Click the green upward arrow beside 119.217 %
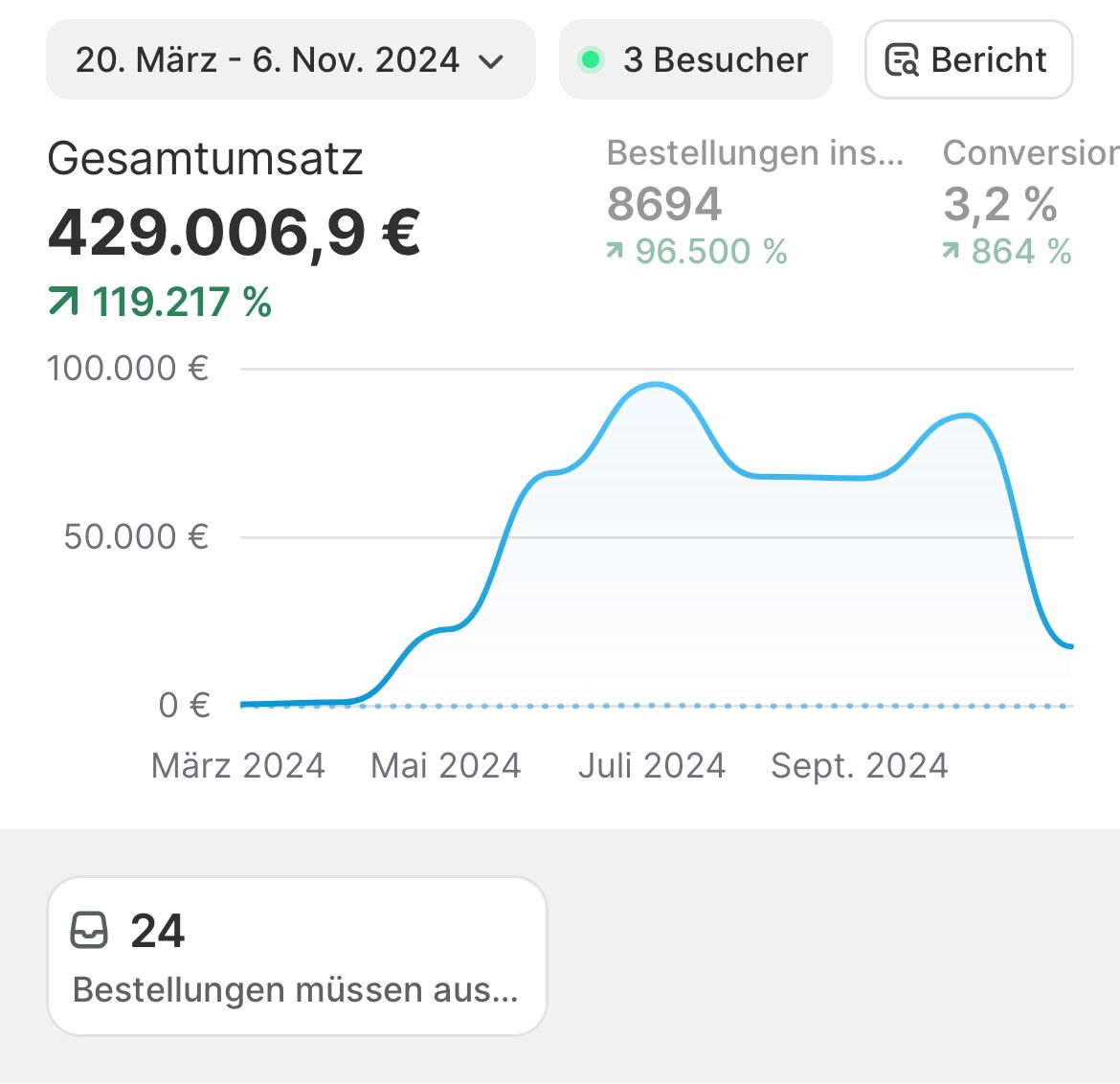The width and height of the screenshot is (1120, 1084). [x=63, y=303]
